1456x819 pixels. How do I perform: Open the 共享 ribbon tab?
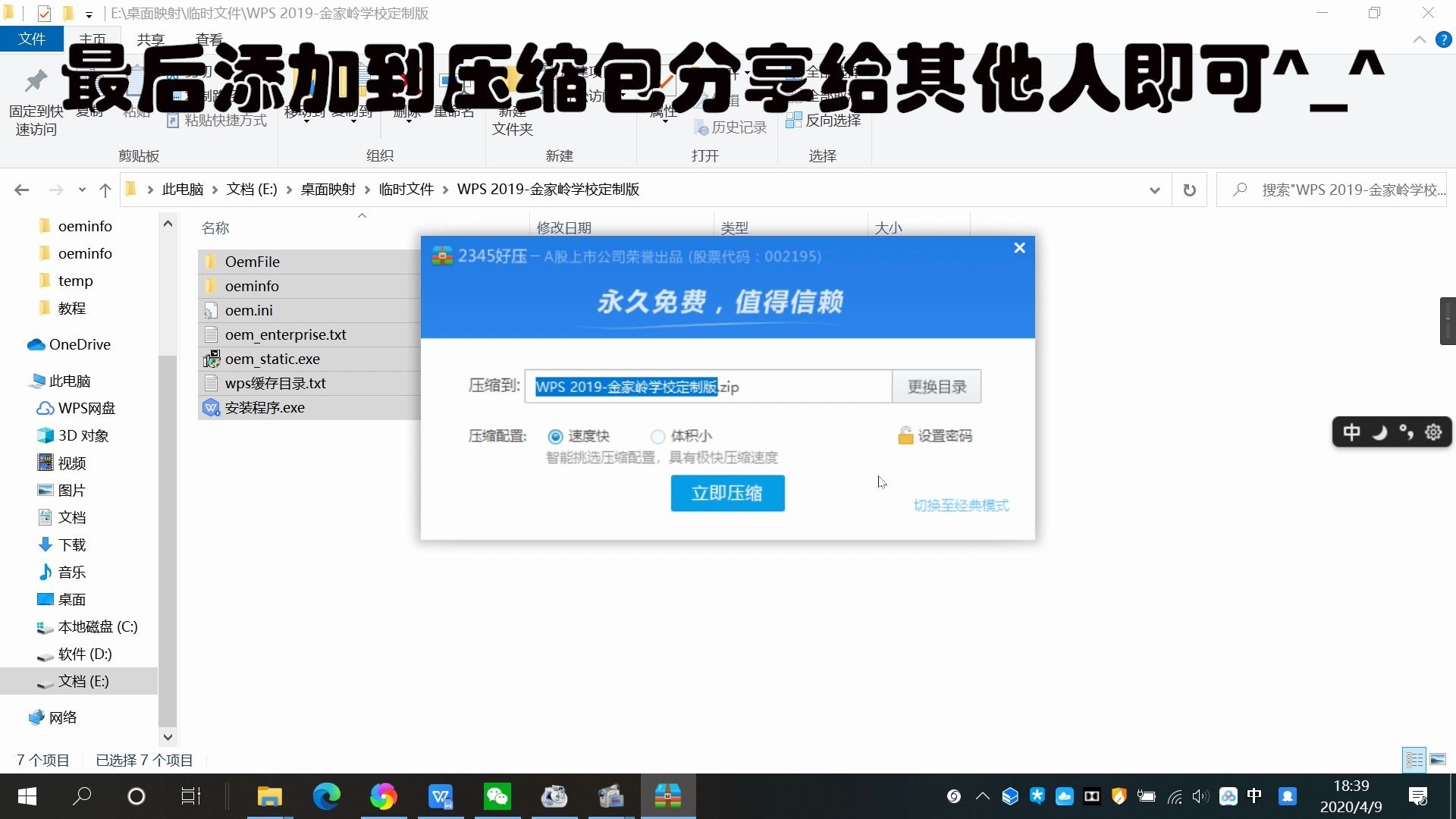coord(150,39)
